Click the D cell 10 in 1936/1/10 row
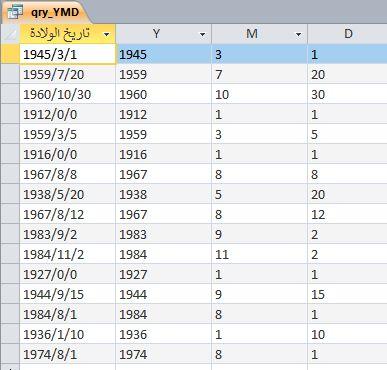Viewport: 387px width, 370px height. [x=348, y=334]
